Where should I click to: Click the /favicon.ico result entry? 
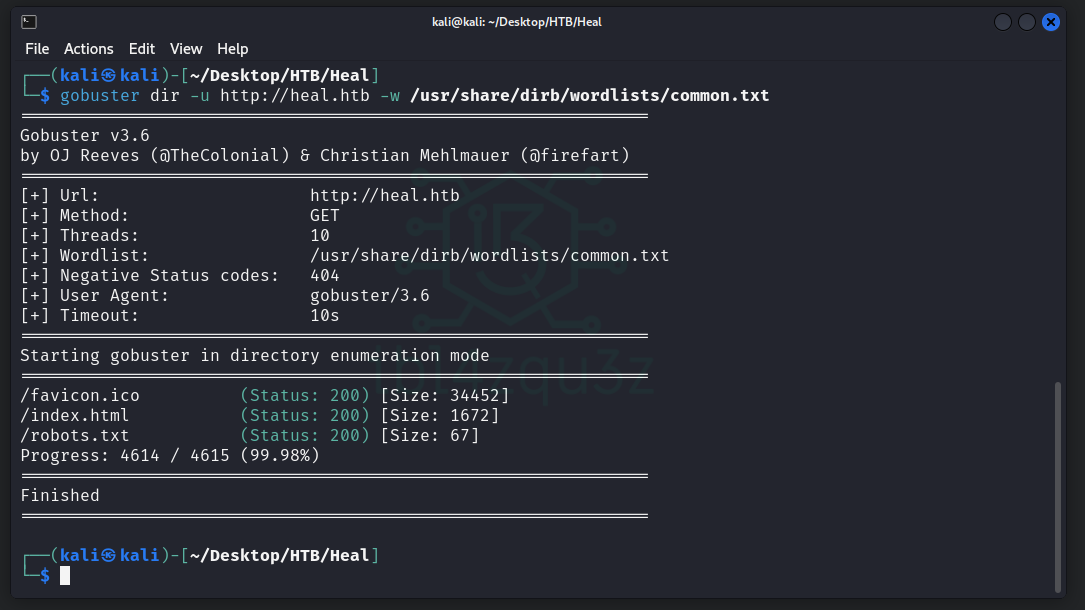(80, 396)
